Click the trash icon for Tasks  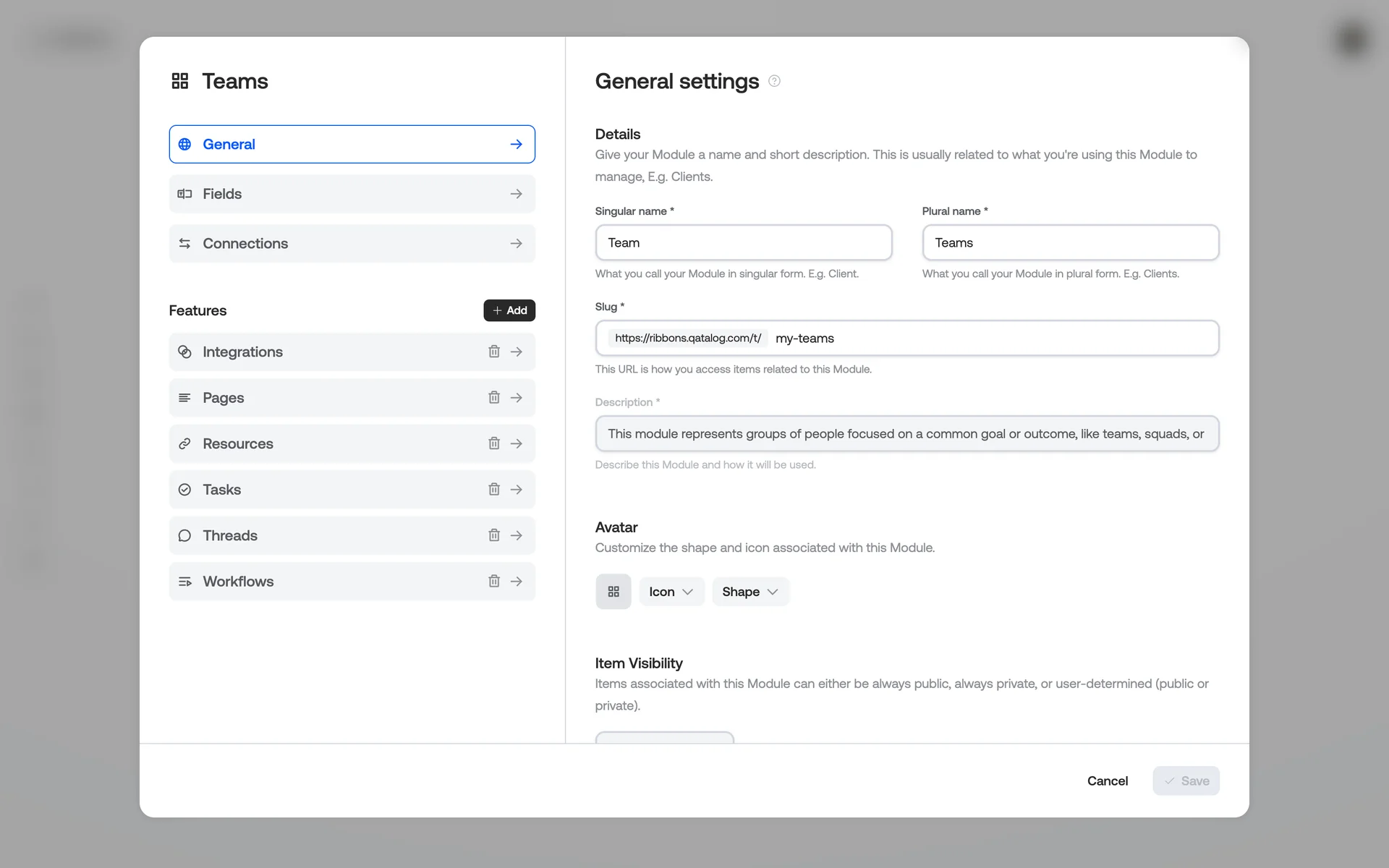493,490
